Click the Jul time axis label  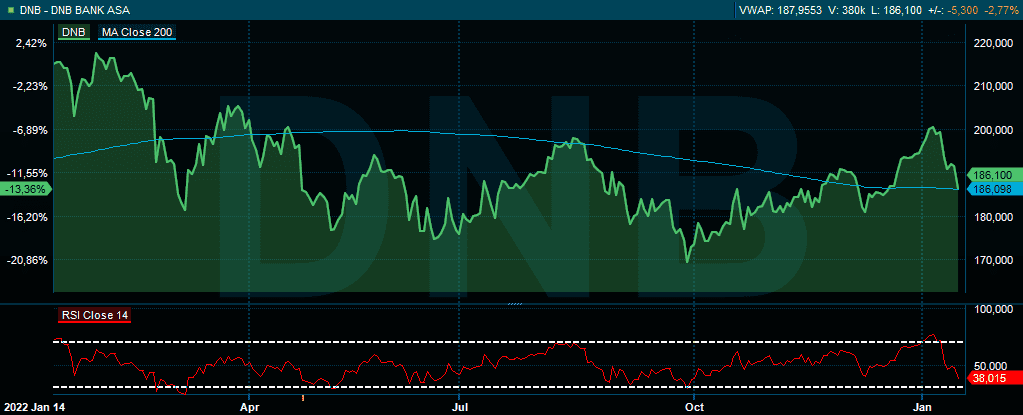point(459,407)
